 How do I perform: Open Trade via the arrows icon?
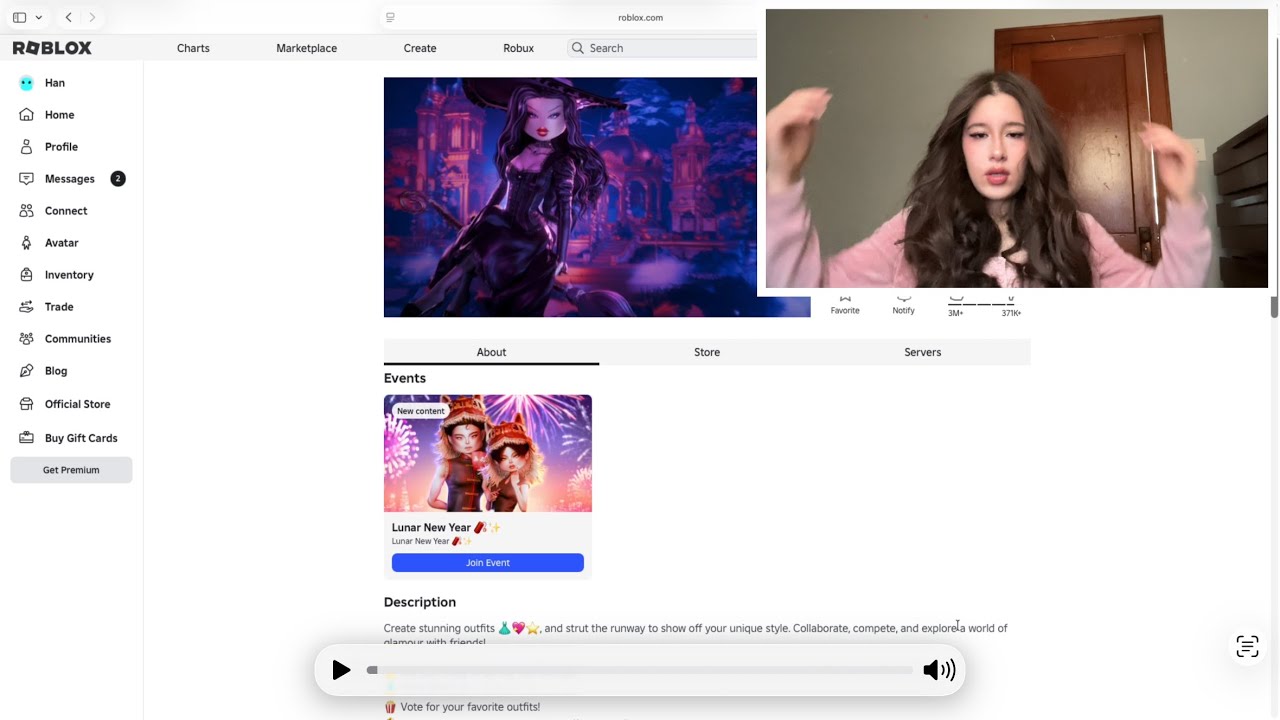point(26,307)
